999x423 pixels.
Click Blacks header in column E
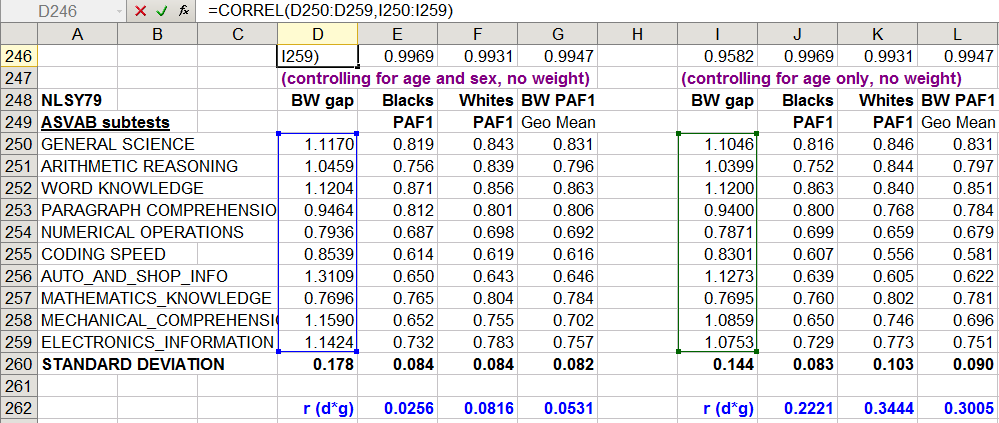click(x=398, y=101)
